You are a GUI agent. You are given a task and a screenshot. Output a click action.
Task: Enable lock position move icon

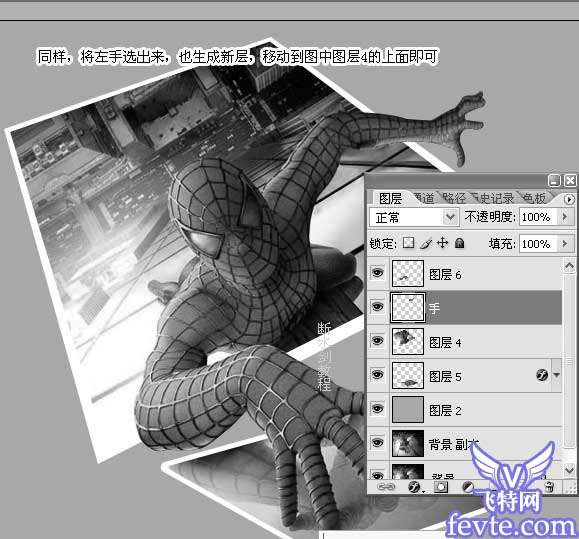tap(442, 243)
